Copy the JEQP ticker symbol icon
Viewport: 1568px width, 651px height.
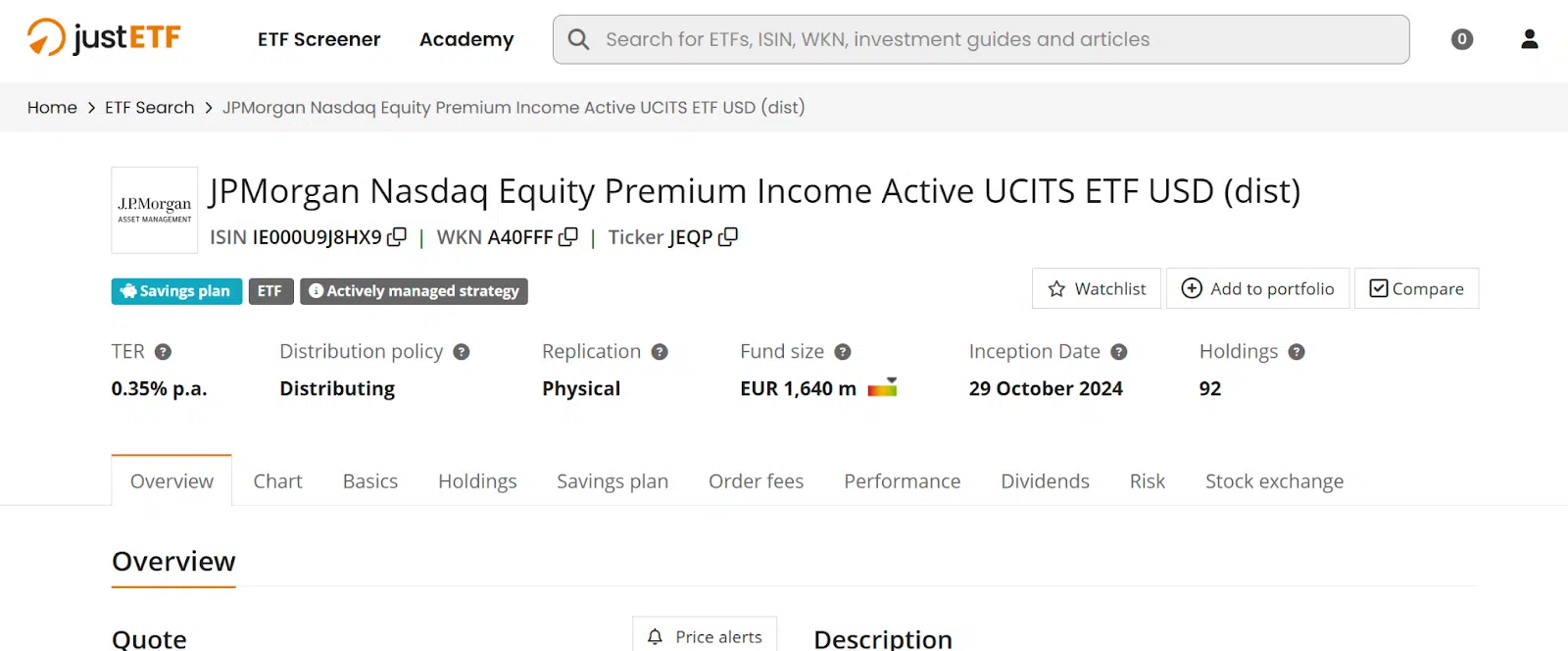tap(728, 237)
